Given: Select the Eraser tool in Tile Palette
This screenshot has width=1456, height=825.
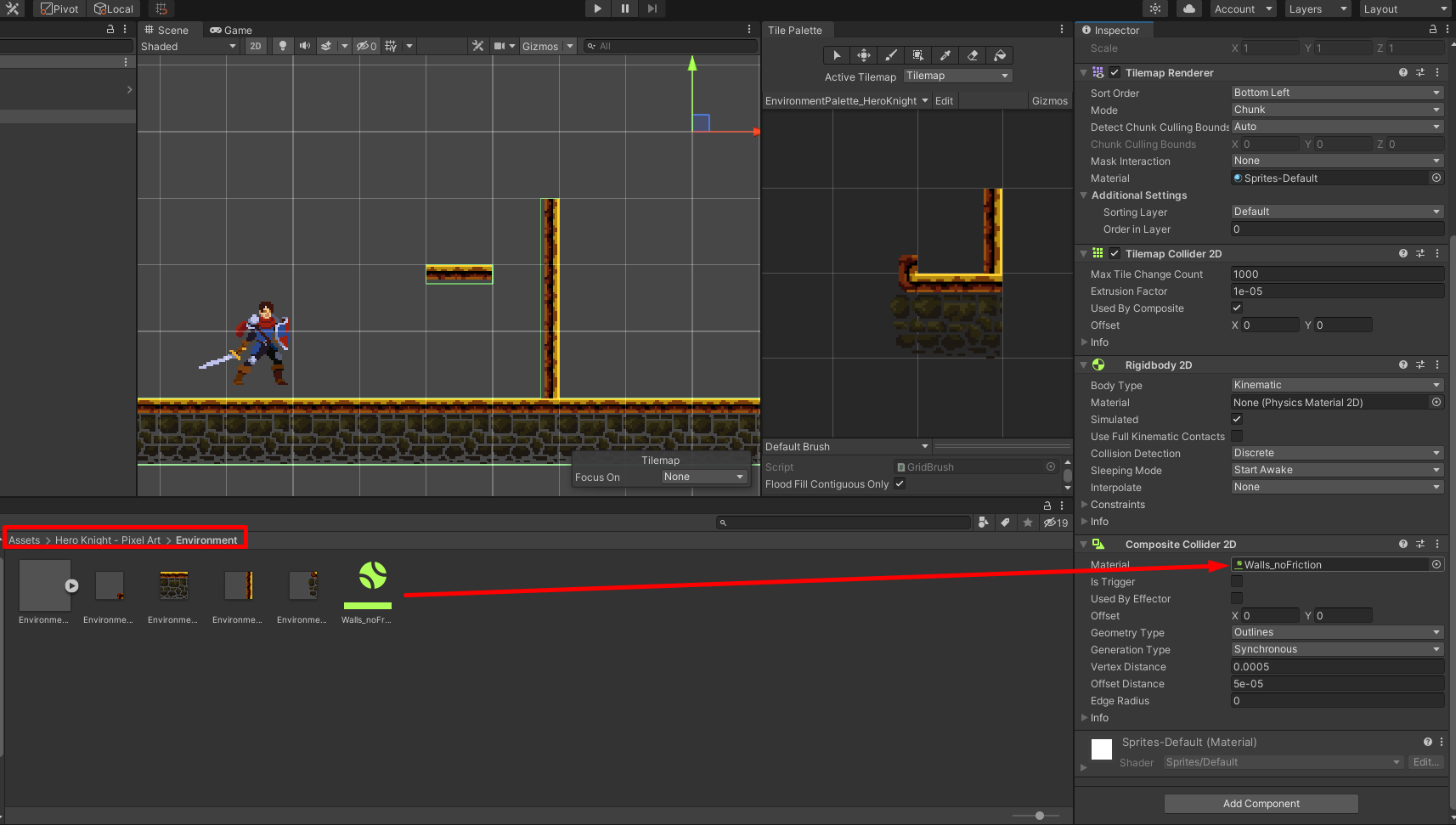Looking at the screenshot, I should 972,55.
